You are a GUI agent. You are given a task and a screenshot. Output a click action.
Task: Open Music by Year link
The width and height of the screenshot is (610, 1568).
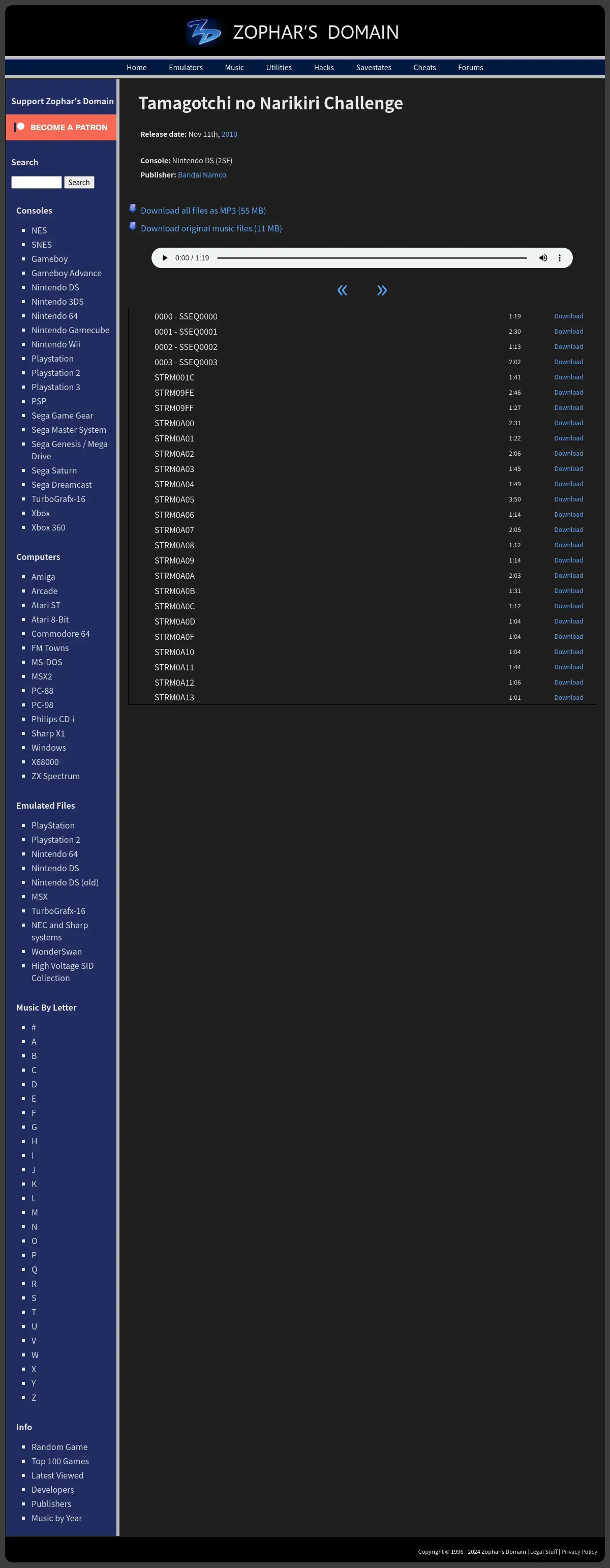coord(56,1518)
